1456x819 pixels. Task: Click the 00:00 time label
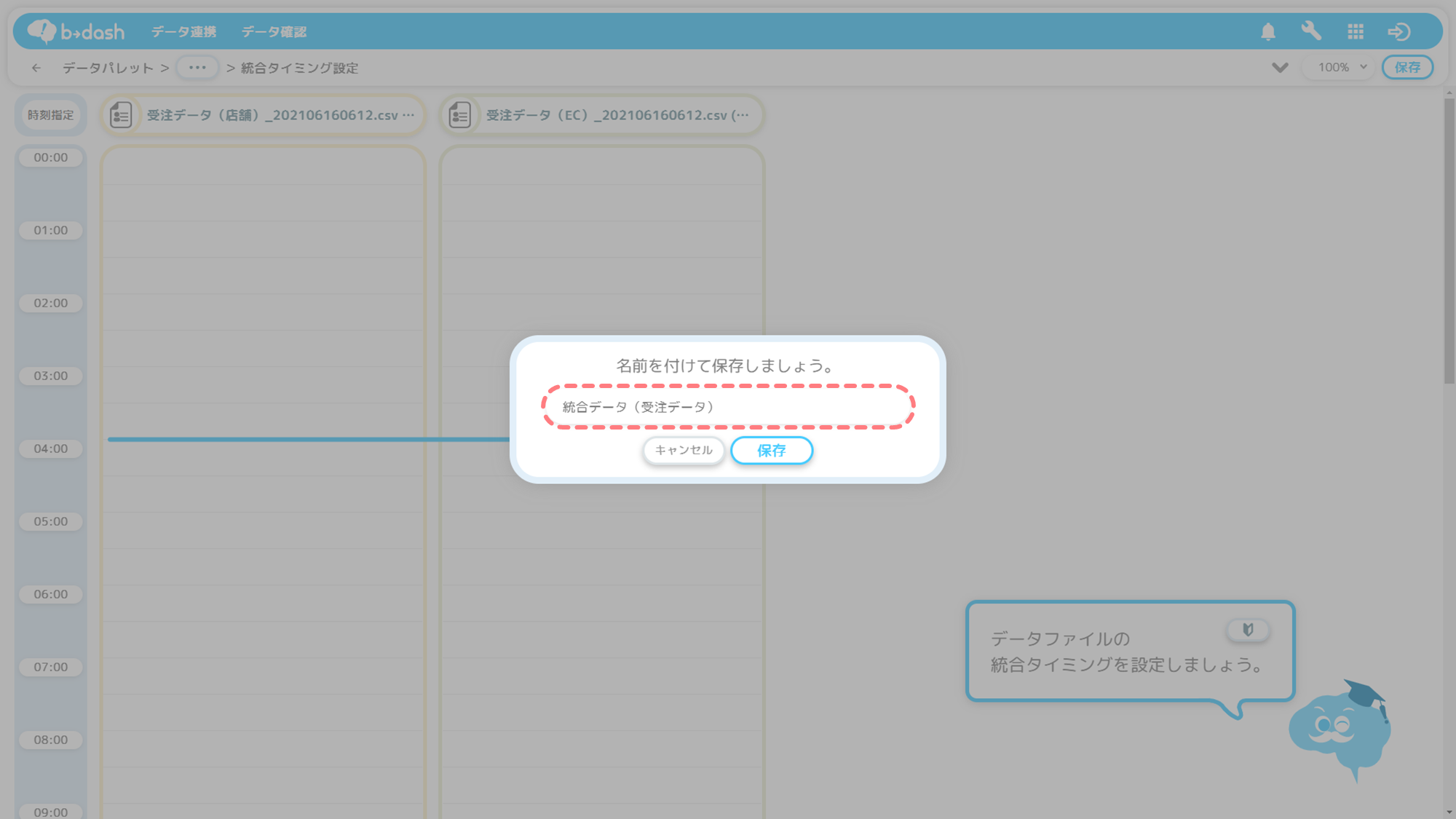(50, 157)
